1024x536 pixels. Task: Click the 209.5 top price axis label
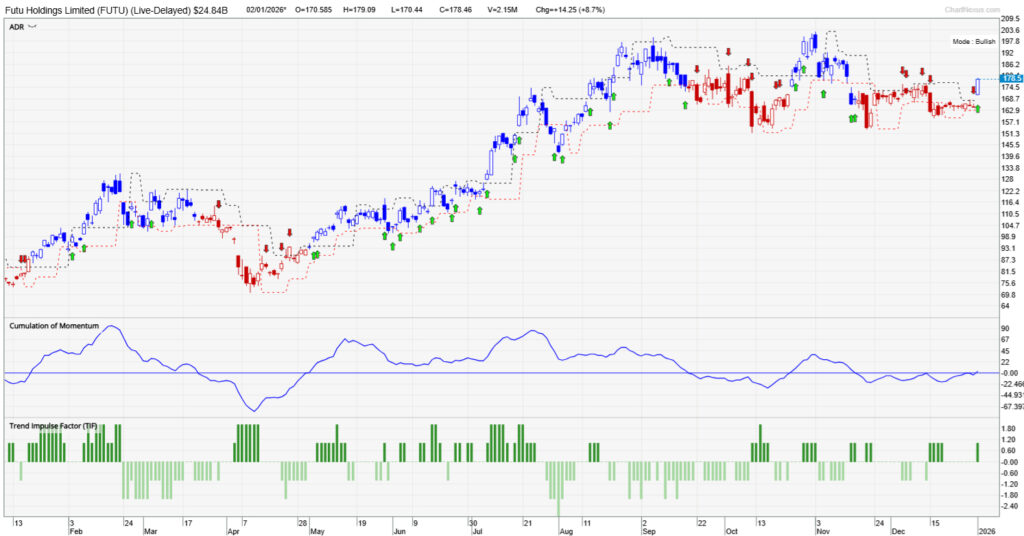1008,20
